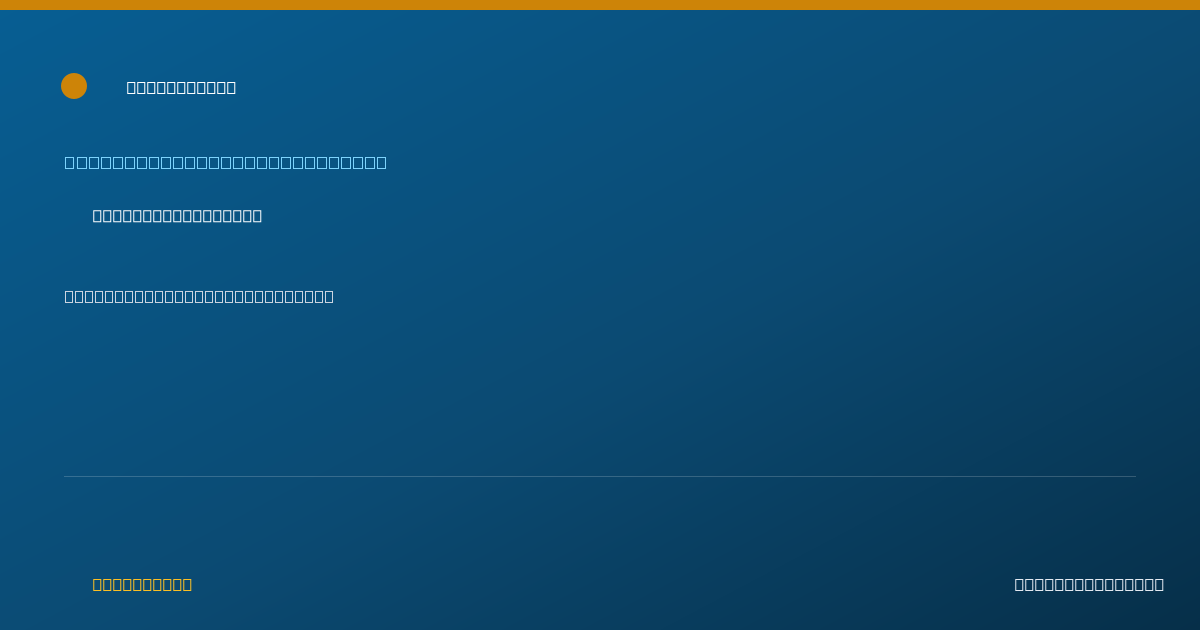Click the white text in the bottom-right footer
Image resolution: width=1200 pixels, height=630 pixels.
click(x=1089, y=584)
